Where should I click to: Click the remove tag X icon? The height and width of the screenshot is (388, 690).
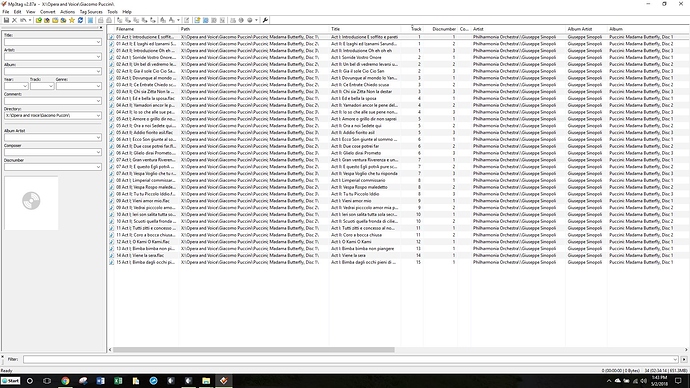[x=15, y=20]
